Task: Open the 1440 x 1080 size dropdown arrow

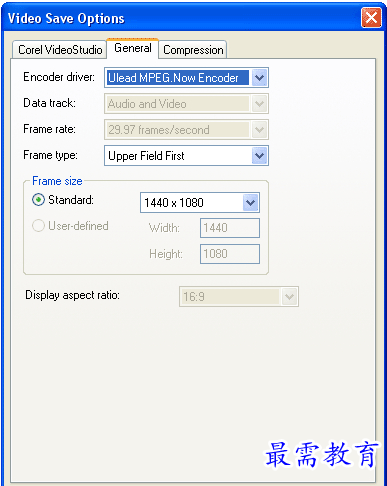Action: [251, 202]
